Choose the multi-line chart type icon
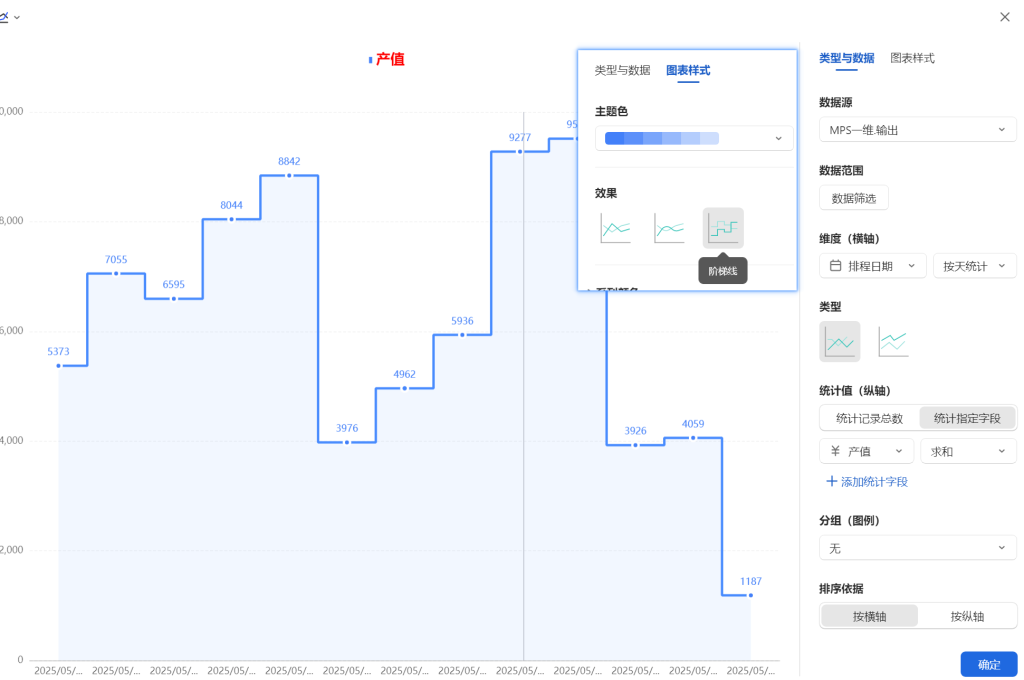1024x680 pixels. pyautogui.click(x=893, y=342)
